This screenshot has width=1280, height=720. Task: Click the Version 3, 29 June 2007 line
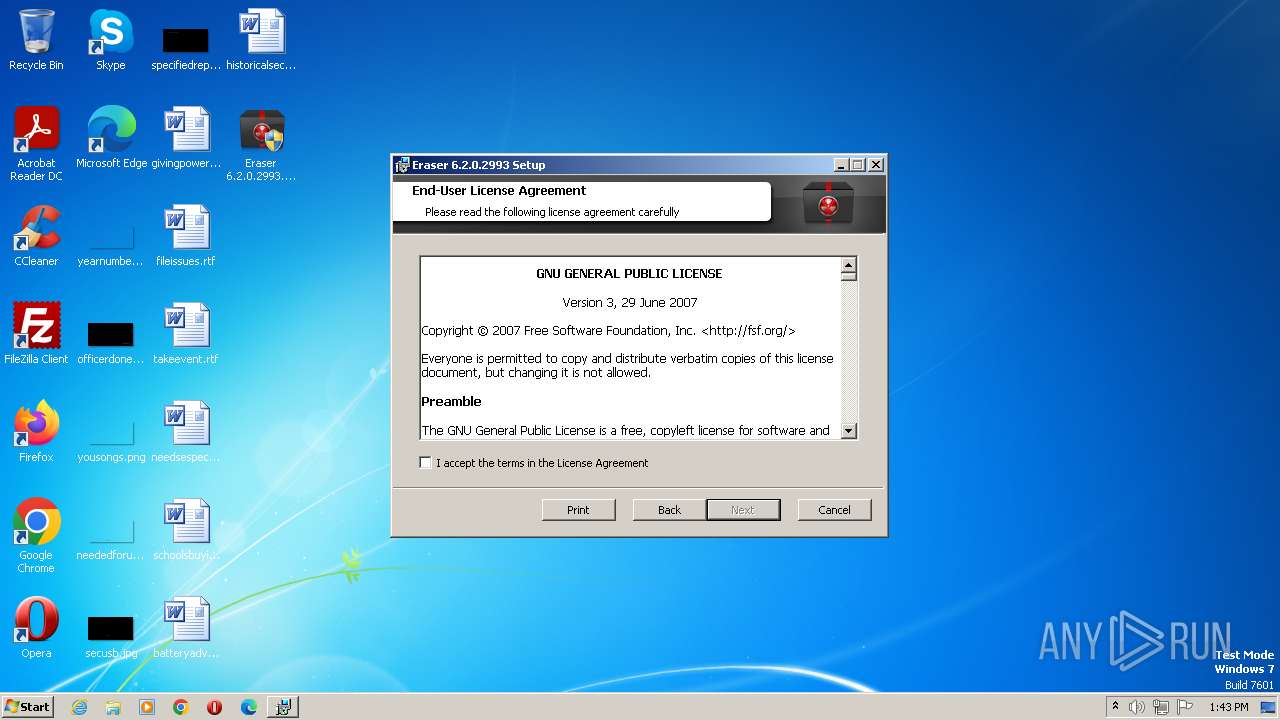[630, 302]
